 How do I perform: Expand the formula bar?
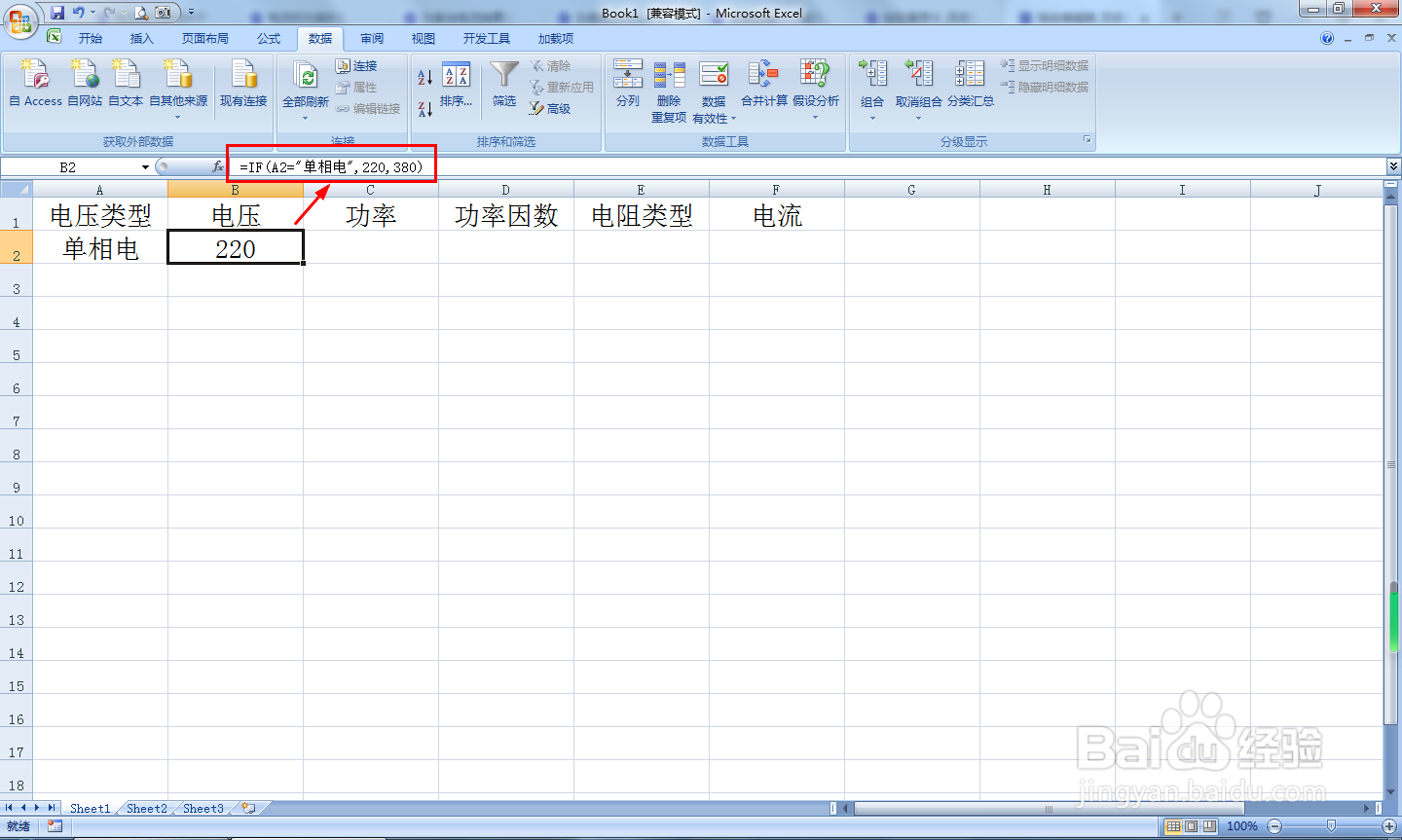click(1393, 167)
